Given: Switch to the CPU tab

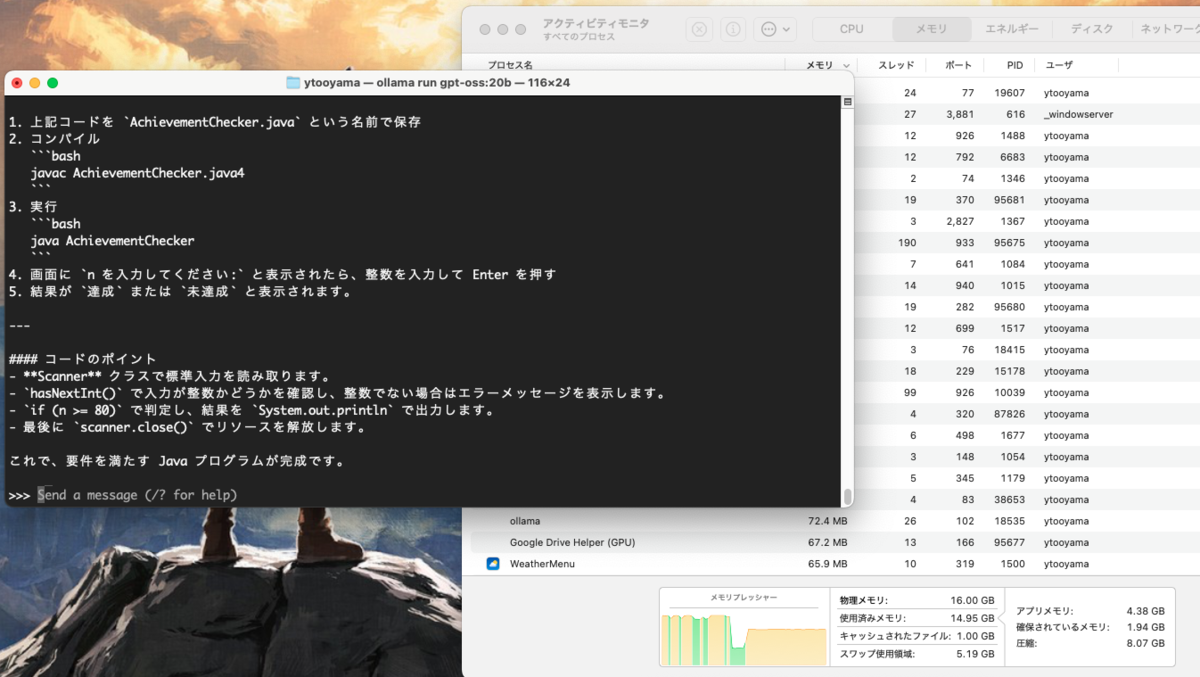Looking at the screenshot, I should (851, 29).
